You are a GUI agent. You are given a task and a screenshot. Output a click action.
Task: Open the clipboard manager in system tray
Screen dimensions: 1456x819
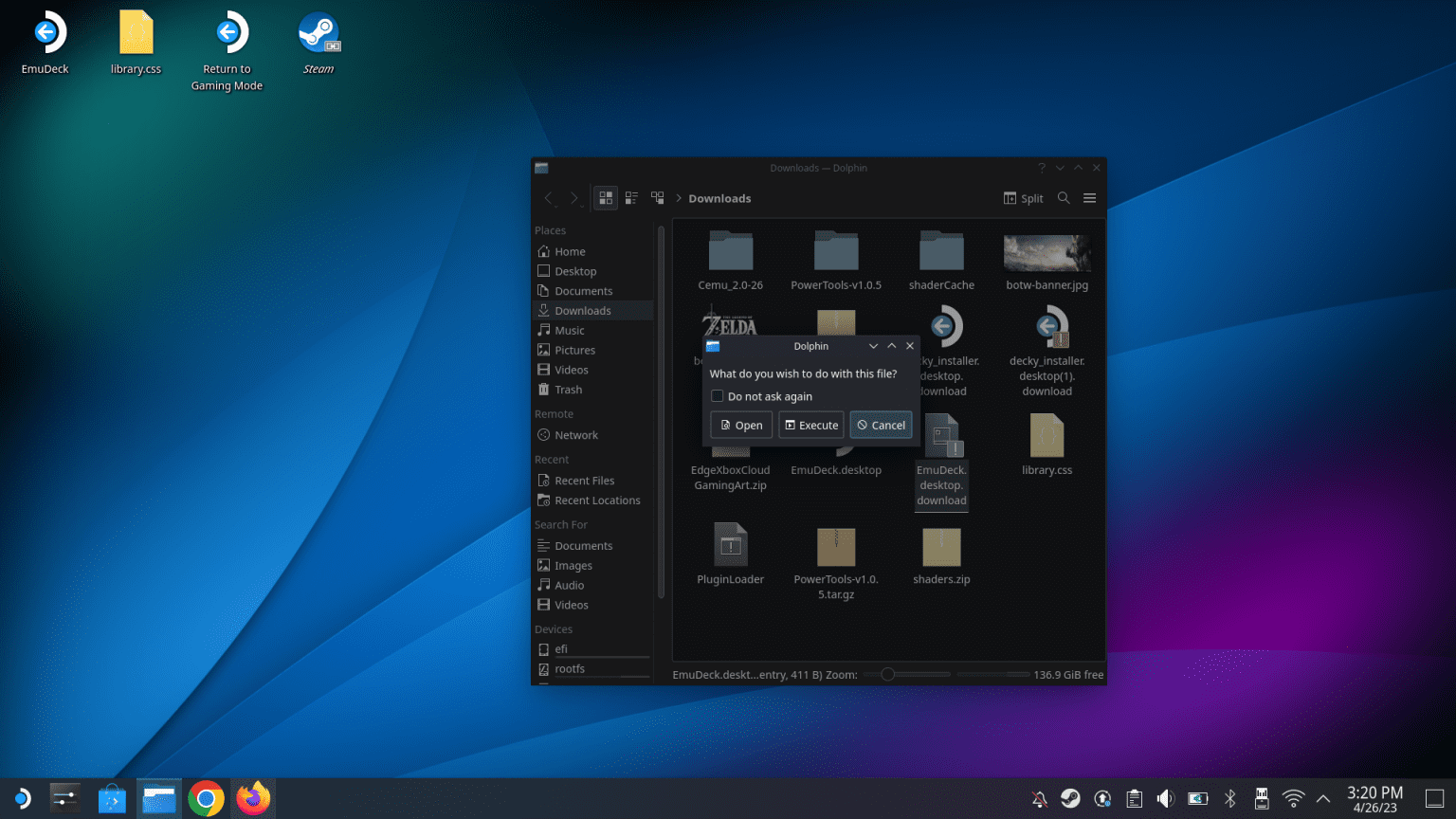[1134, 798]
